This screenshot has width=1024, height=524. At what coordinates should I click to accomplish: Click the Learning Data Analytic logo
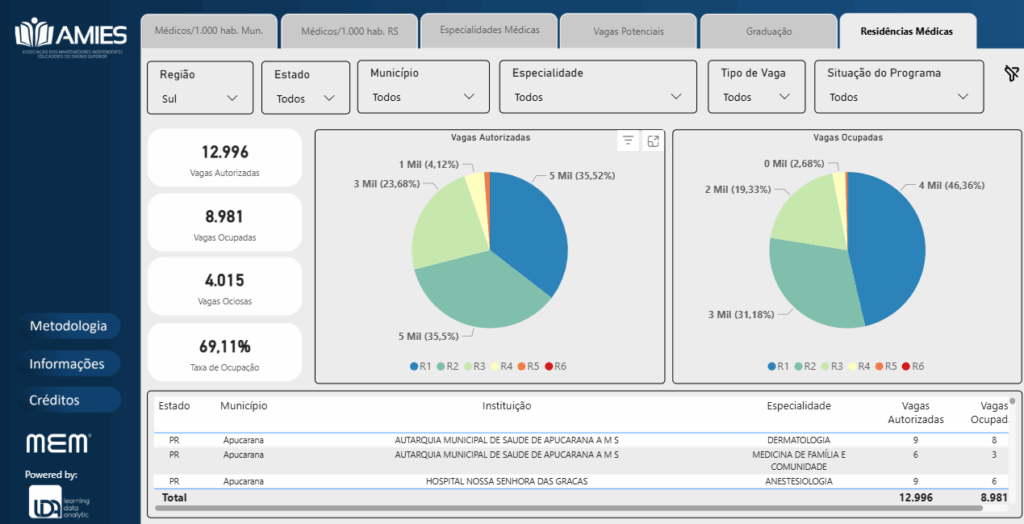[59, 500]
